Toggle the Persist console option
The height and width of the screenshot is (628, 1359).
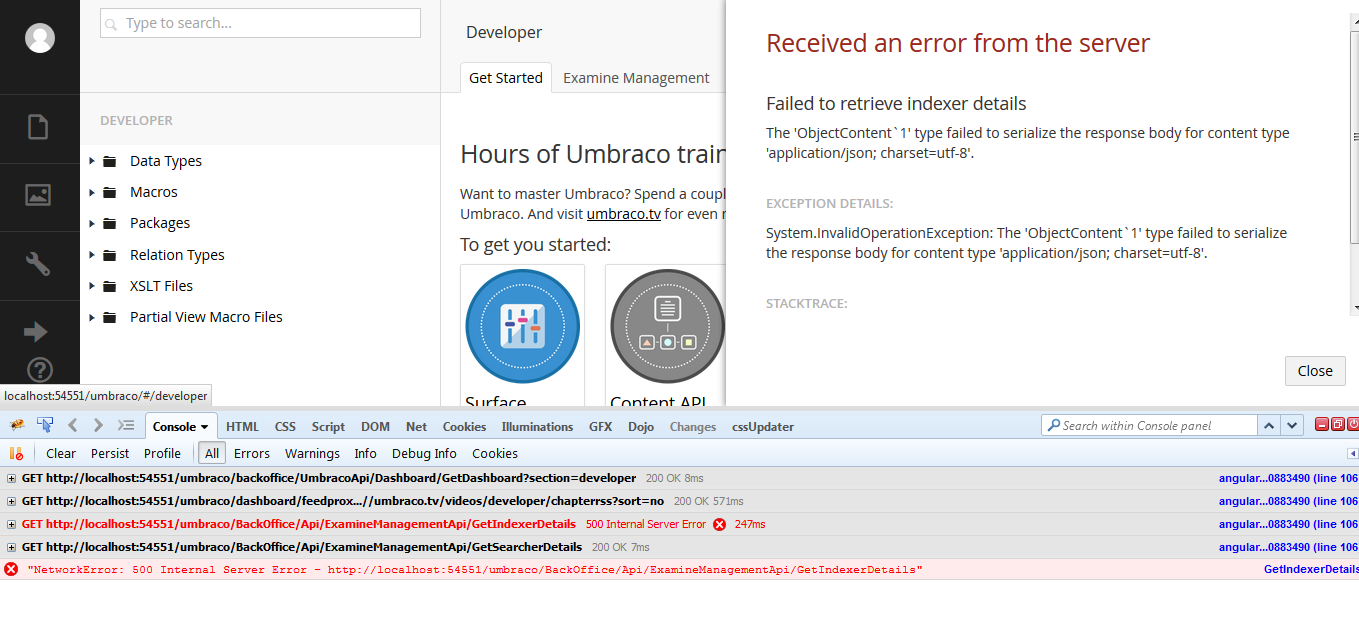click(x=110, y=453)
